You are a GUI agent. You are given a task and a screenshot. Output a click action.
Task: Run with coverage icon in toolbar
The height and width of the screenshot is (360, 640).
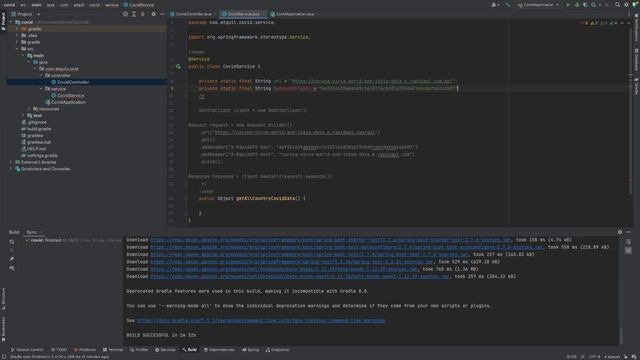585,5
